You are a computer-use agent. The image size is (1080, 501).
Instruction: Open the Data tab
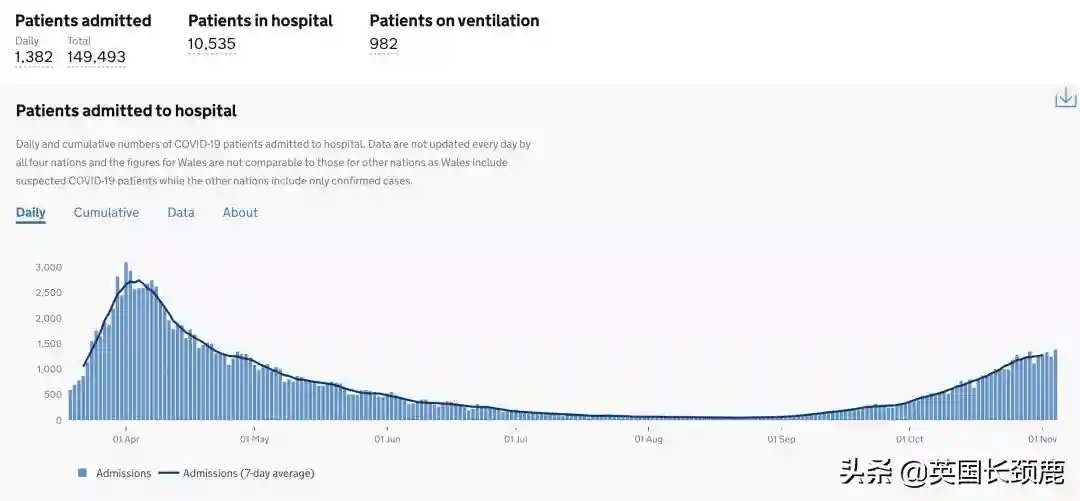[181, 213]
